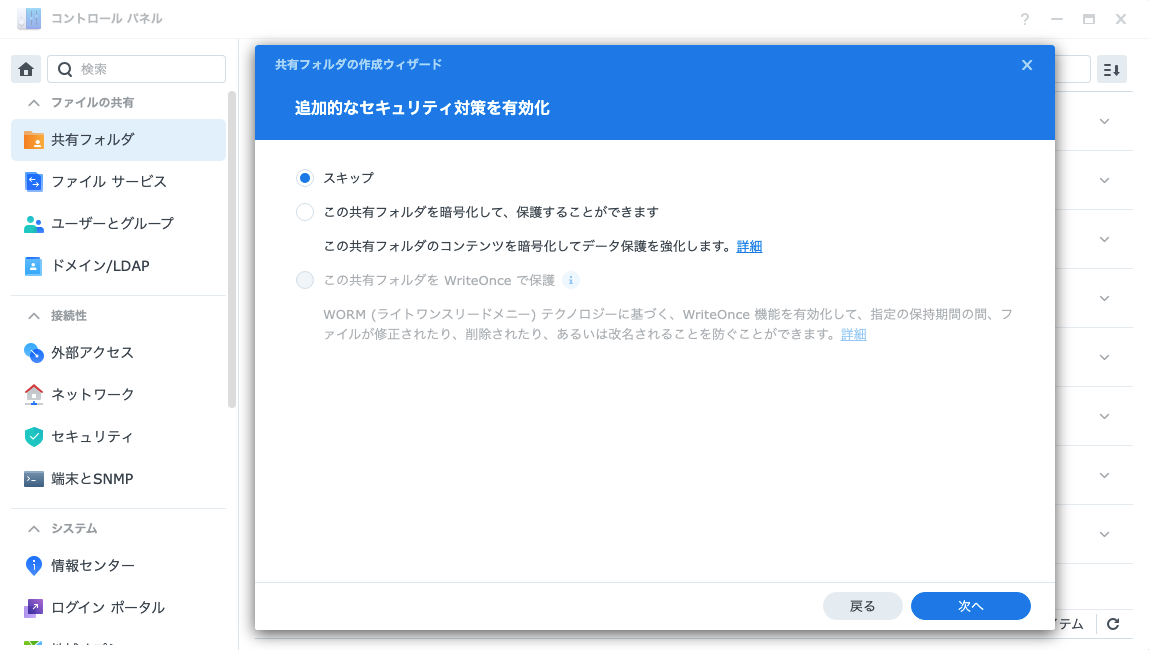
Task: Open the 詳細 link for WriteOnce
Action: [x=854, y=334]
